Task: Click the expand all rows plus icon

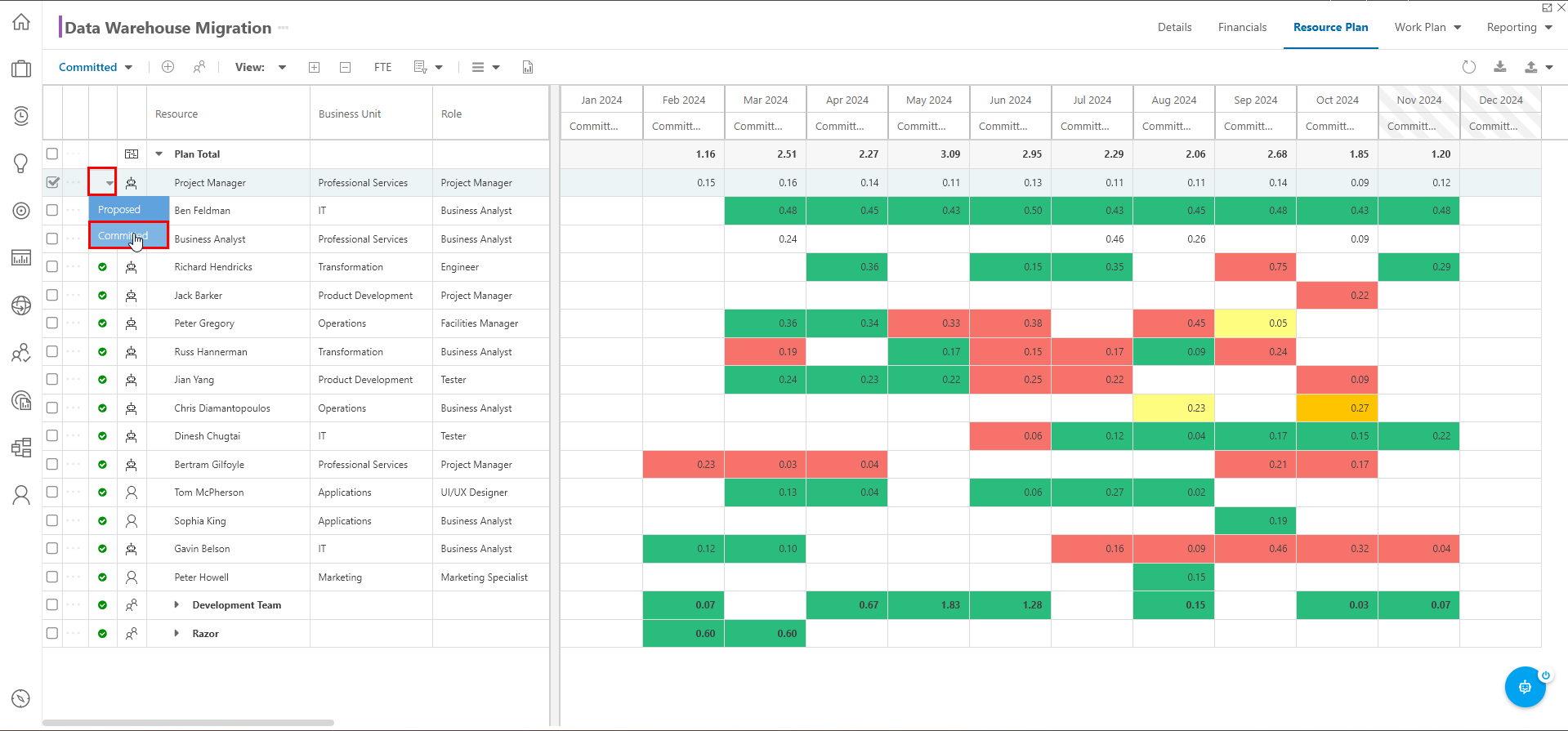Action: tap(314, 67)
